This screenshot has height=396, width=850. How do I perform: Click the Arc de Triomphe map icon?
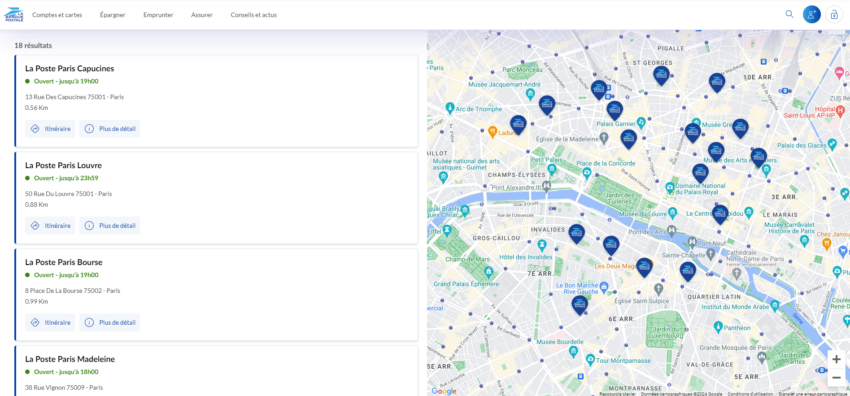[x=449, y=109]
